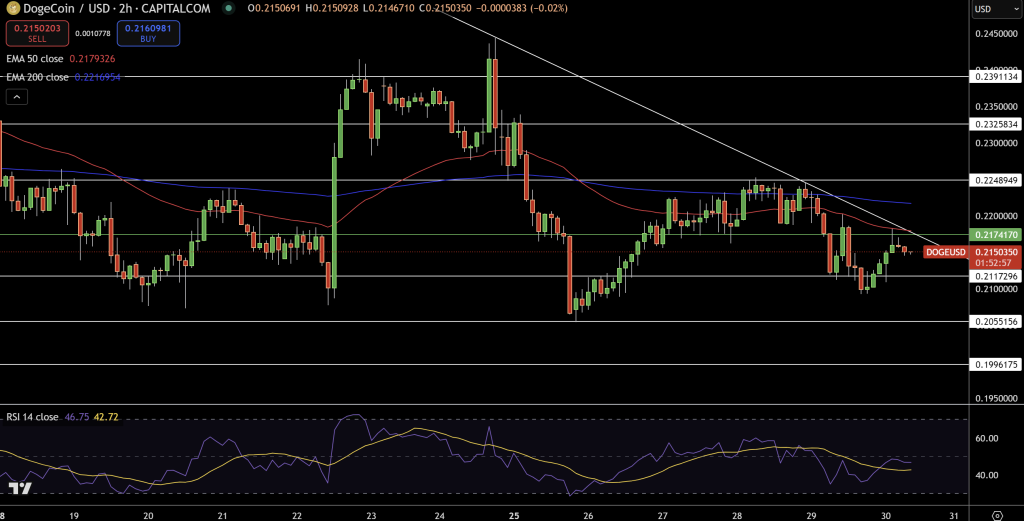Screen dimensions: 1024x521
Task: Click the 40.00 RSI axis label
Action: coord(987,475)
